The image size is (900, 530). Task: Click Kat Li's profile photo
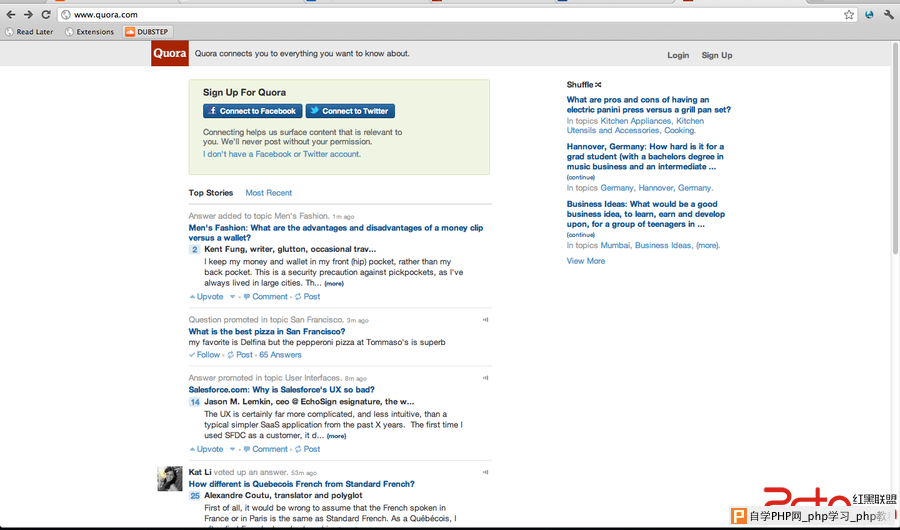(x=170, y=478)
